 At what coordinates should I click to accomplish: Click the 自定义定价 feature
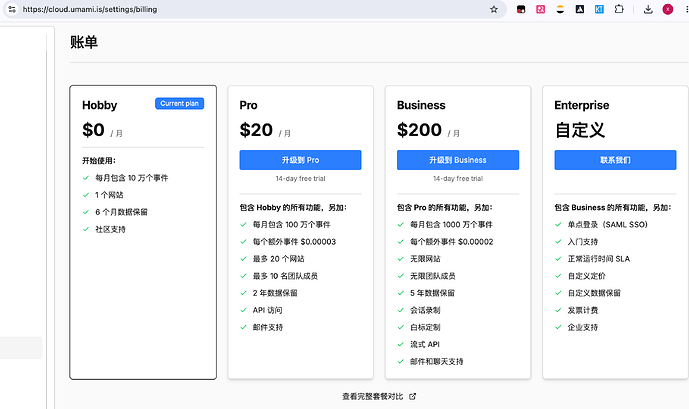coord(586,276)
